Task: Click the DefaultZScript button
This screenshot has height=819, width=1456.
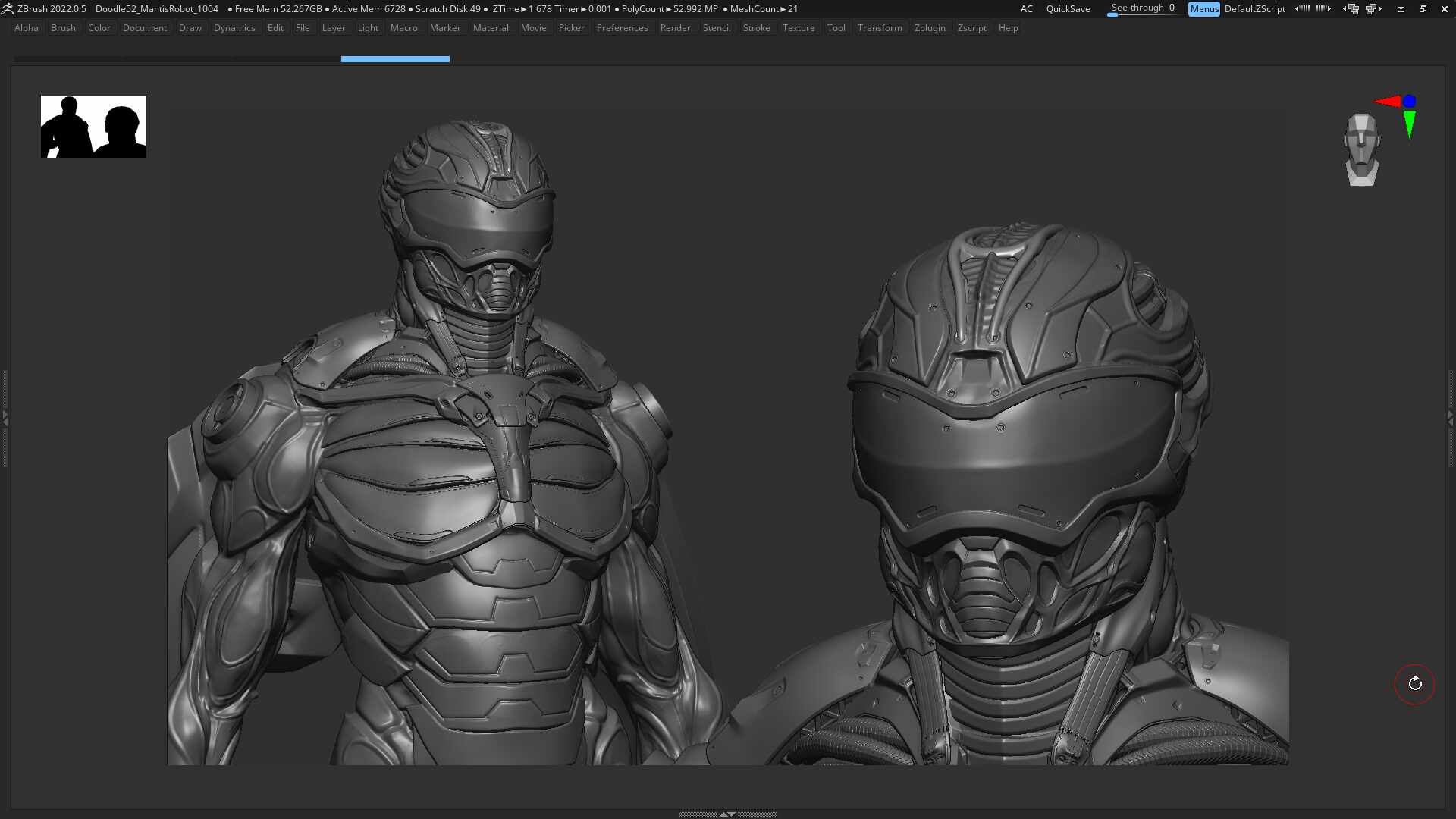Action: tap(1254, 9)
